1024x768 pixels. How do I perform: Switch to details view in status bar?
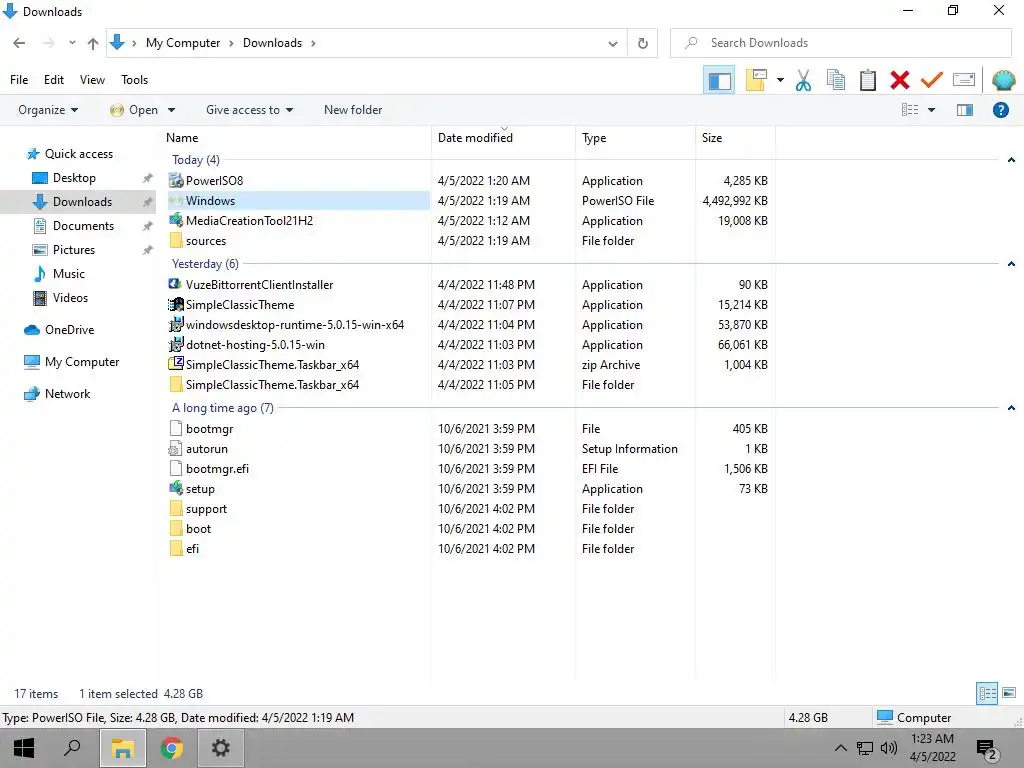[x=987, y=693]
